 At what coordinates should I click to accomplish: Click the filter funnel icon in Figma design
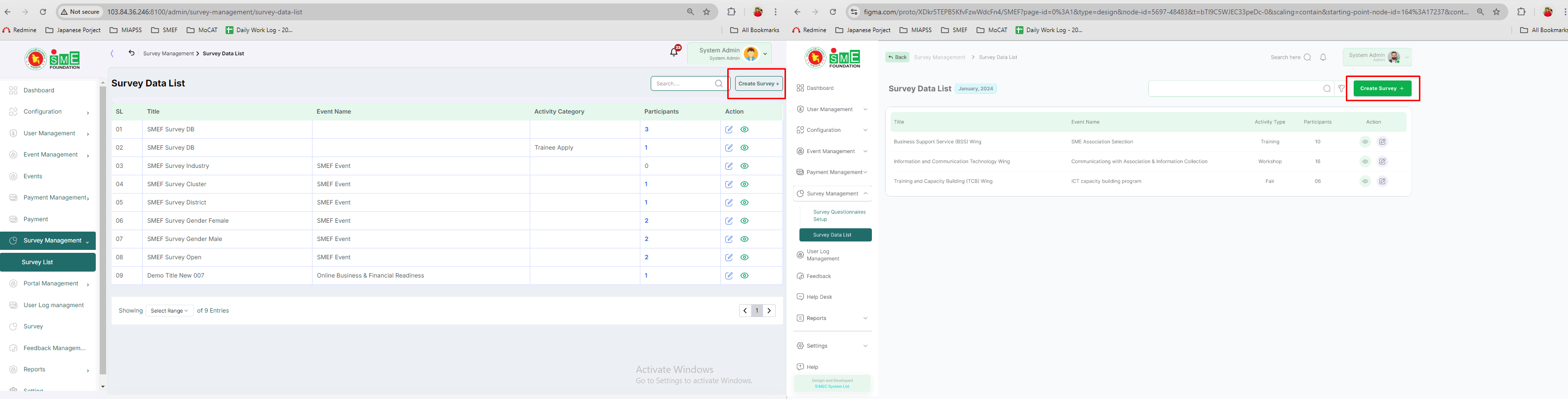point(1341,89)
